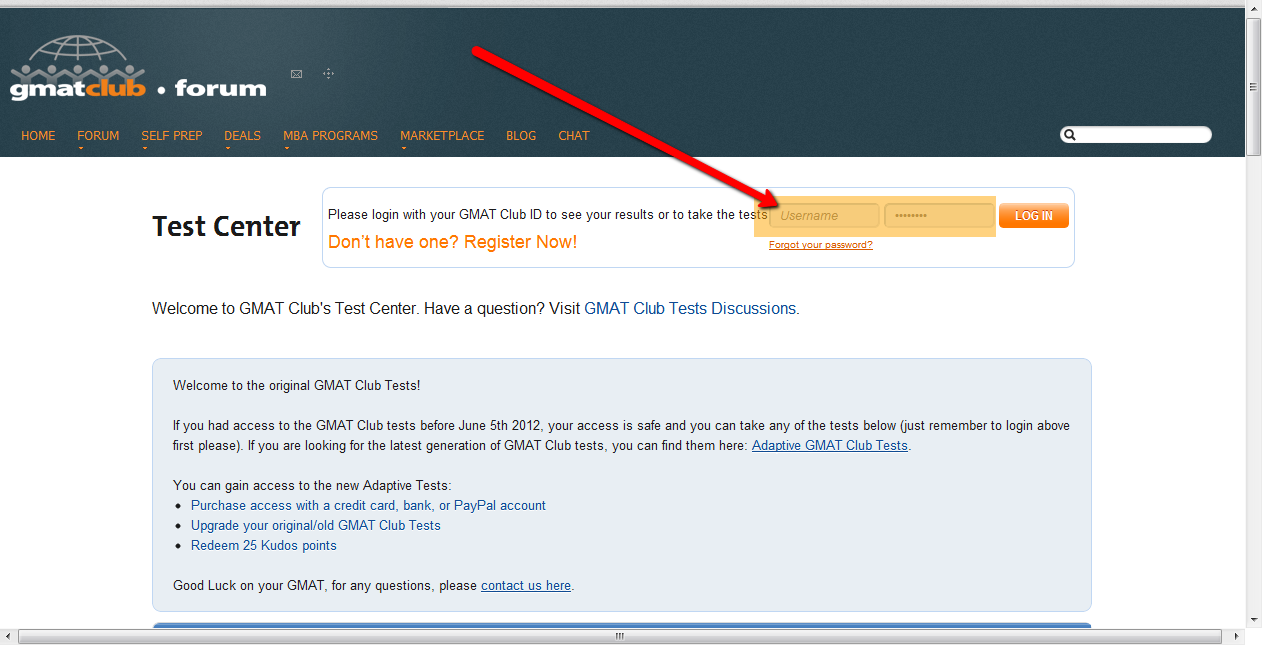Go to the CHAT menu item
The width and height of the screenshot is (1262, 645).
tap(573, 136)
